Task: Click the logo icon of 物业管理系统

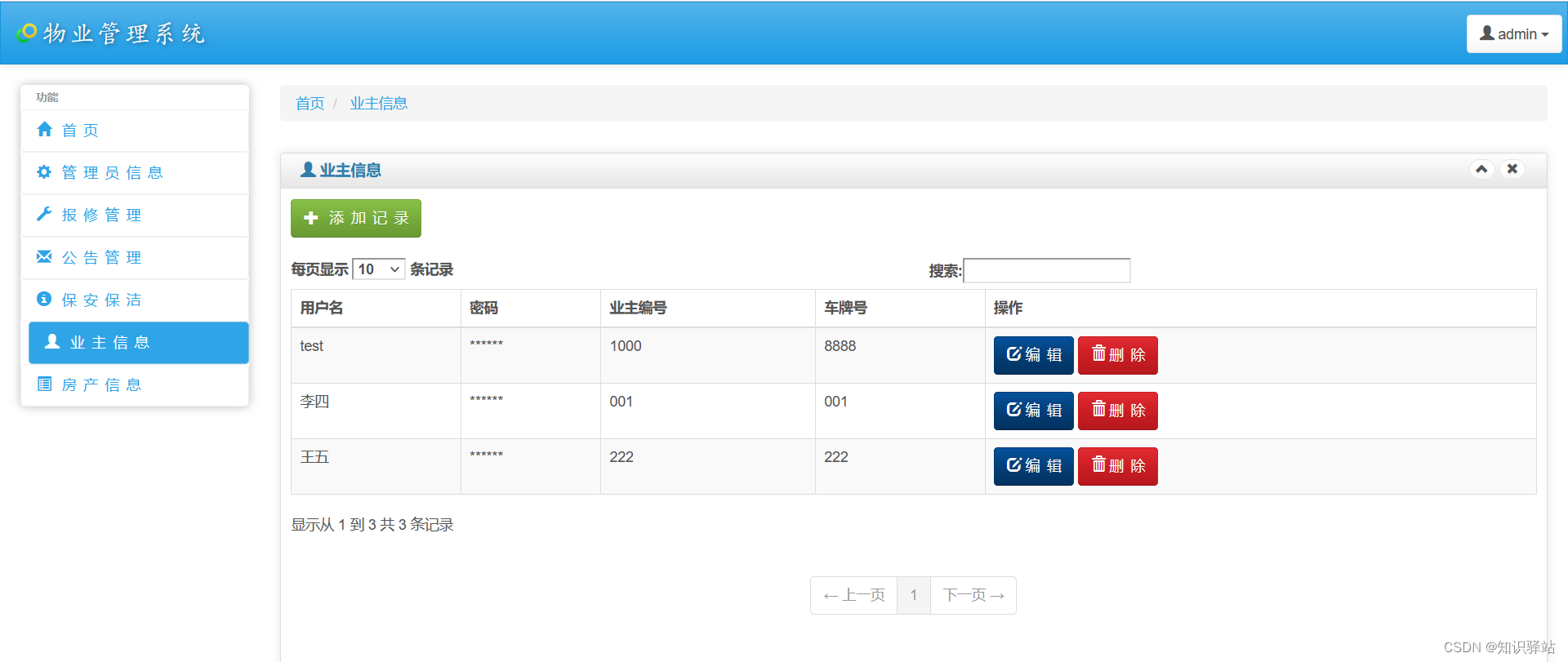Action: tap(27, 33)
